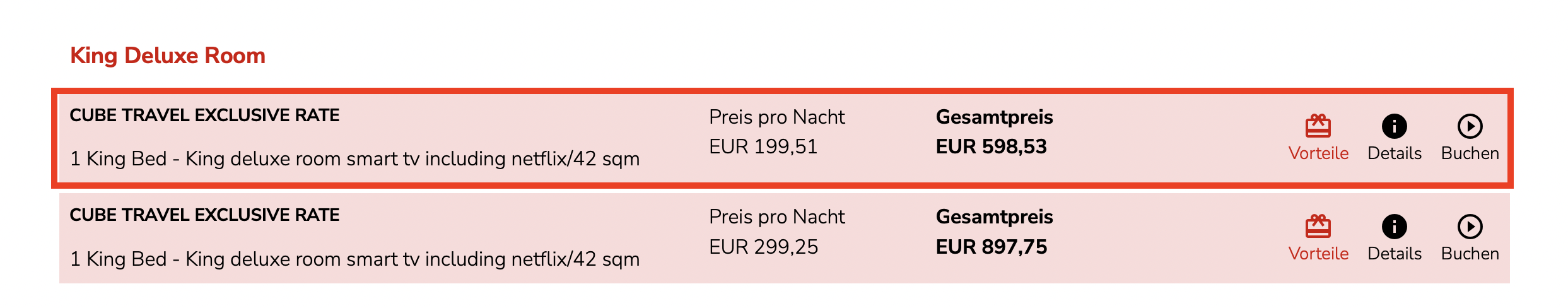Select the second CUBE TRAVEL EXCLUSIVE RATE title
The width and height of the screenshot is (1568, 308).
(x=204, y=215)
